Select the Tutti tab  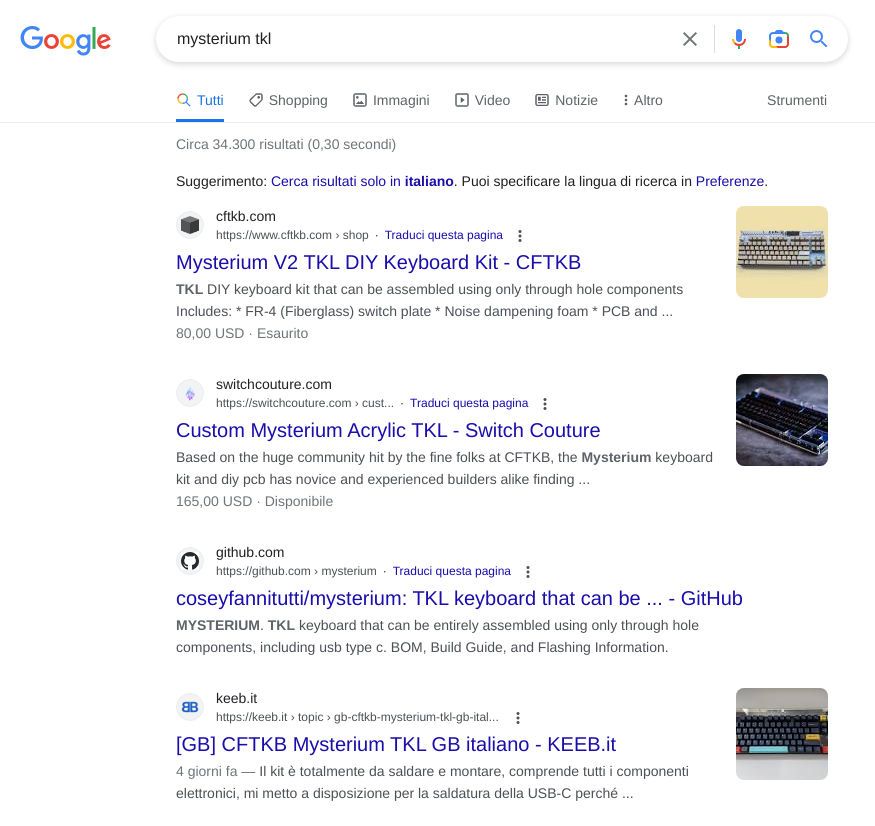point(200,100)
